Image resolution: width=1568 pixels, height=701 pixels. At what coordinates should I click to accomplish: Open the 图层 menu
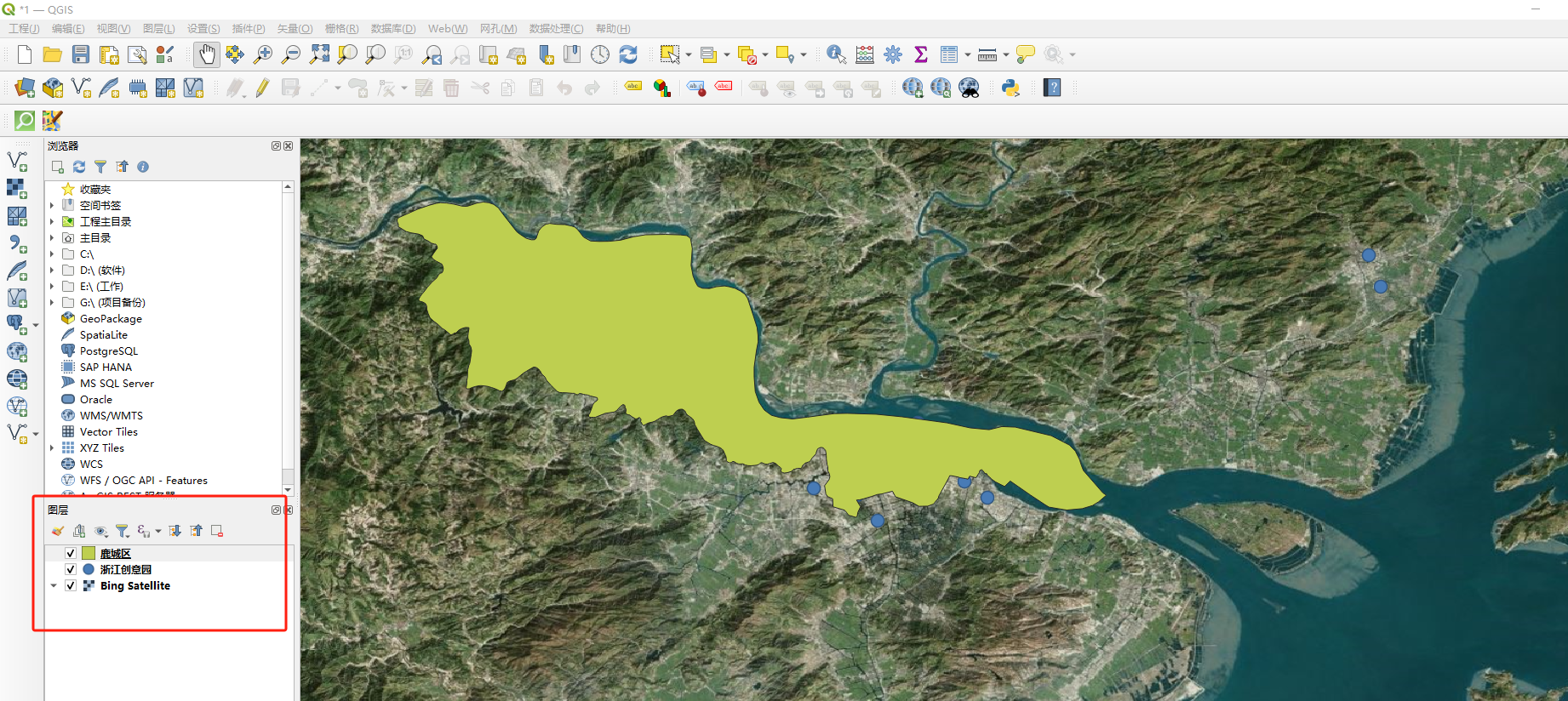(159, 28)
